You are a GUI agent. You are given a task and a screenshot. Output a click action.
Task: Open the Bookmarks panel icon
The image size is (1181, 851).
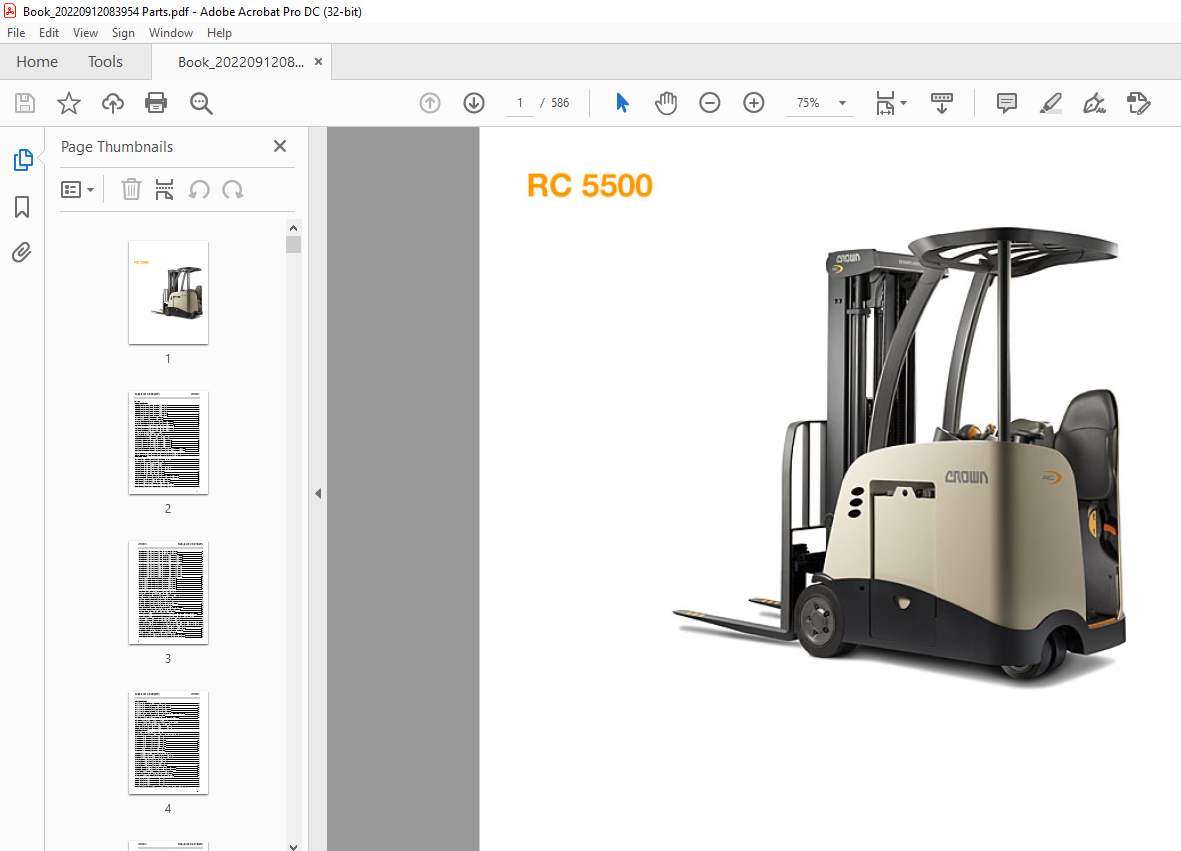click(22, 207)
